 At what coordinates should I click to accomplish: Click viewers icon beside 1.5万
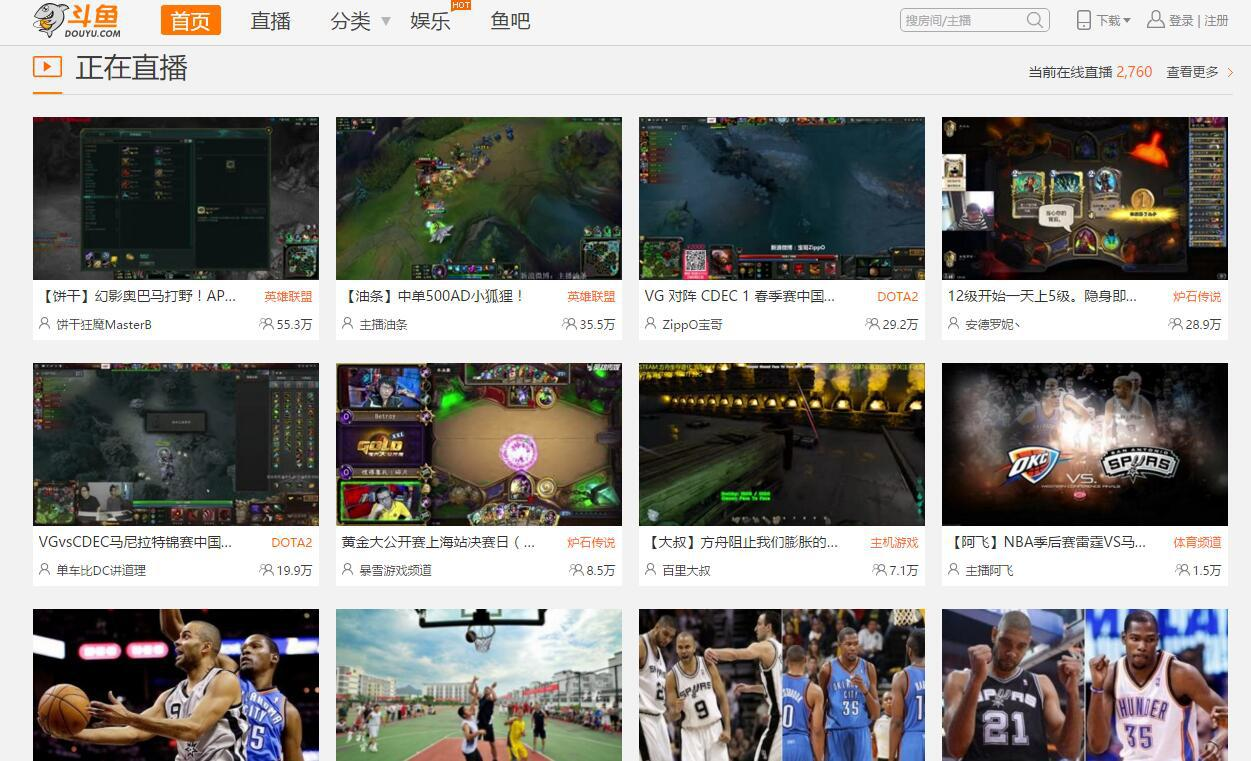(x=1183, y=570)
